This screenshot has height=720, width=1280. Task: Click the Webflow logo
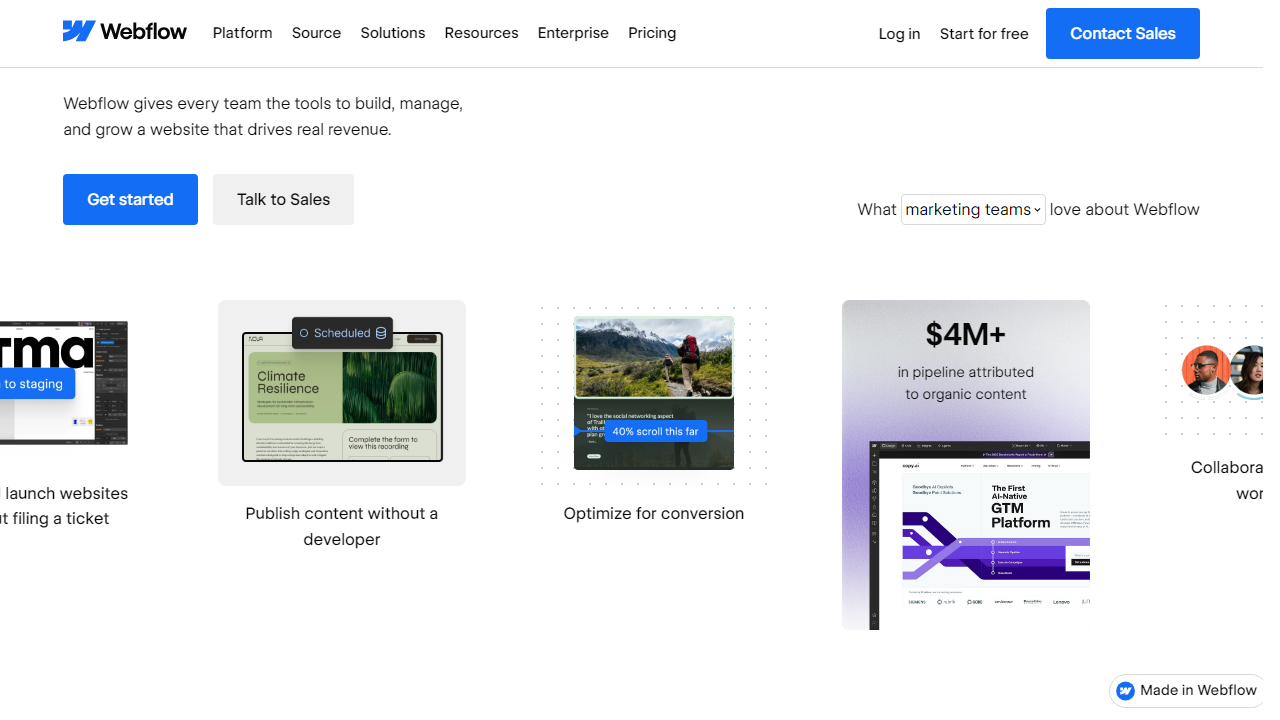124,32
